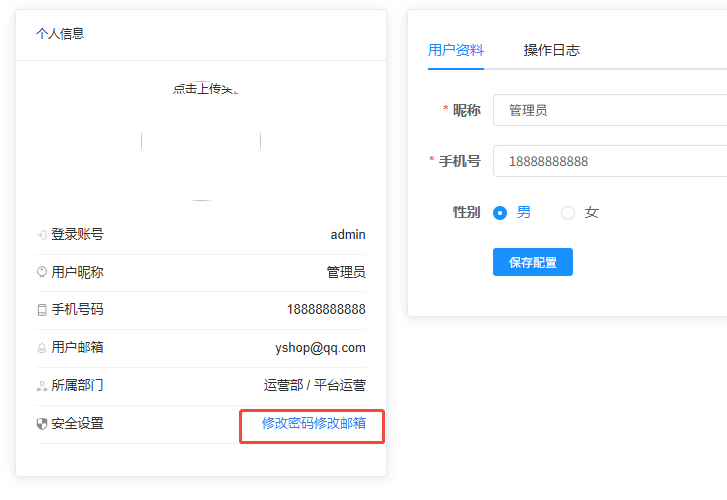
Task: Click the department tree icon beside 所属部门
Action: (42, 386)
